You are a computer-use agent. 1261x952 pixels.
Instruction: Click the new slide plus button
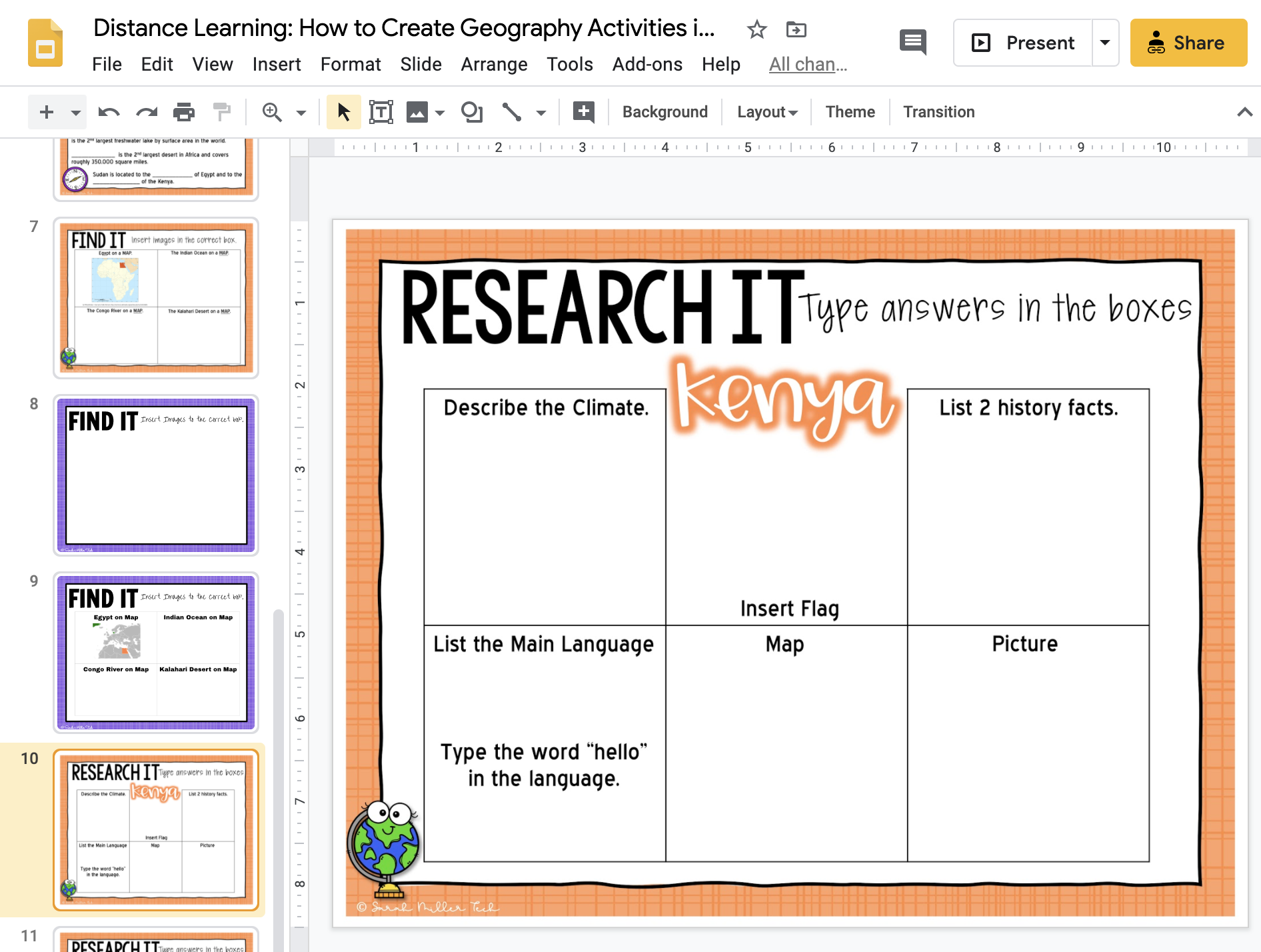[47, 112]
